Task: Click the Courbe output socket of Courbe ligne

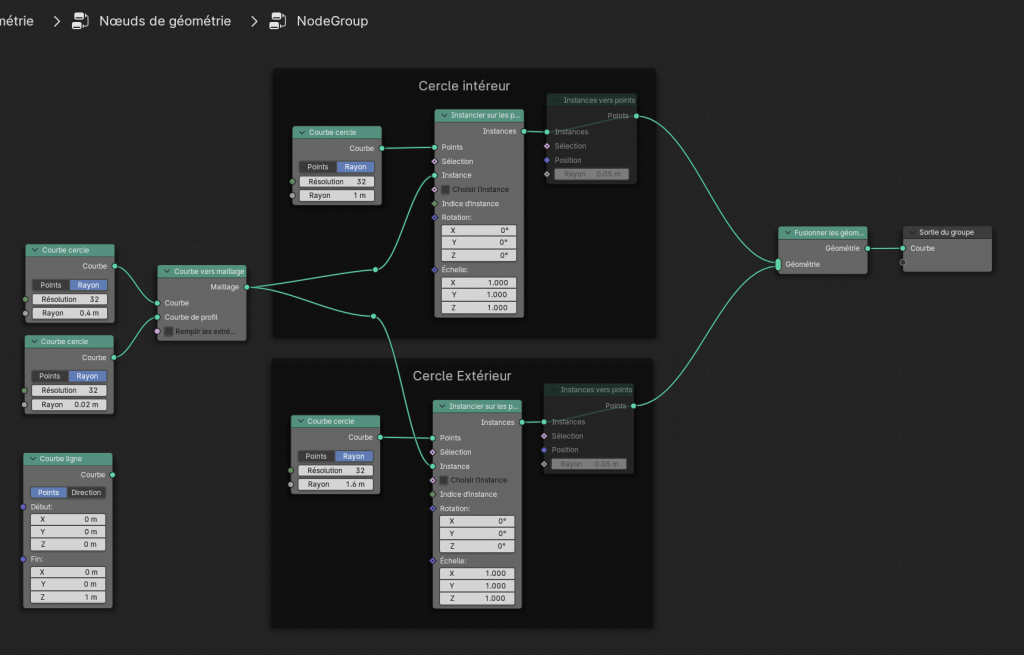Action: [x=113, y=475]
